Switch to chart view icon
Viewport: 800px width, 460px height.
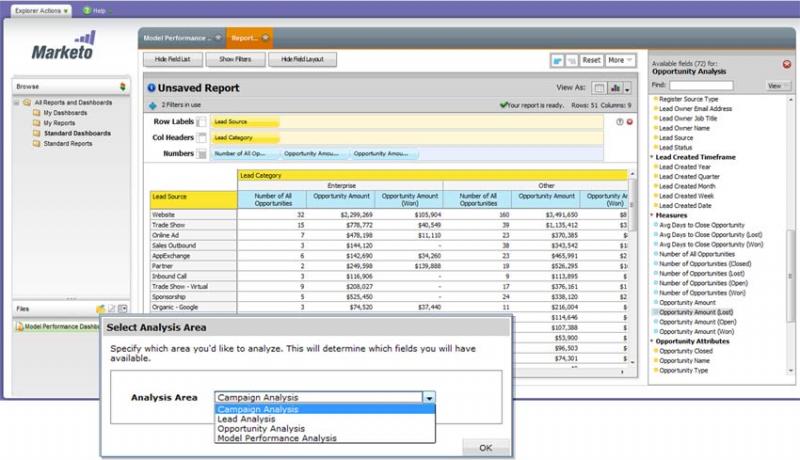(x=613, y=88)
